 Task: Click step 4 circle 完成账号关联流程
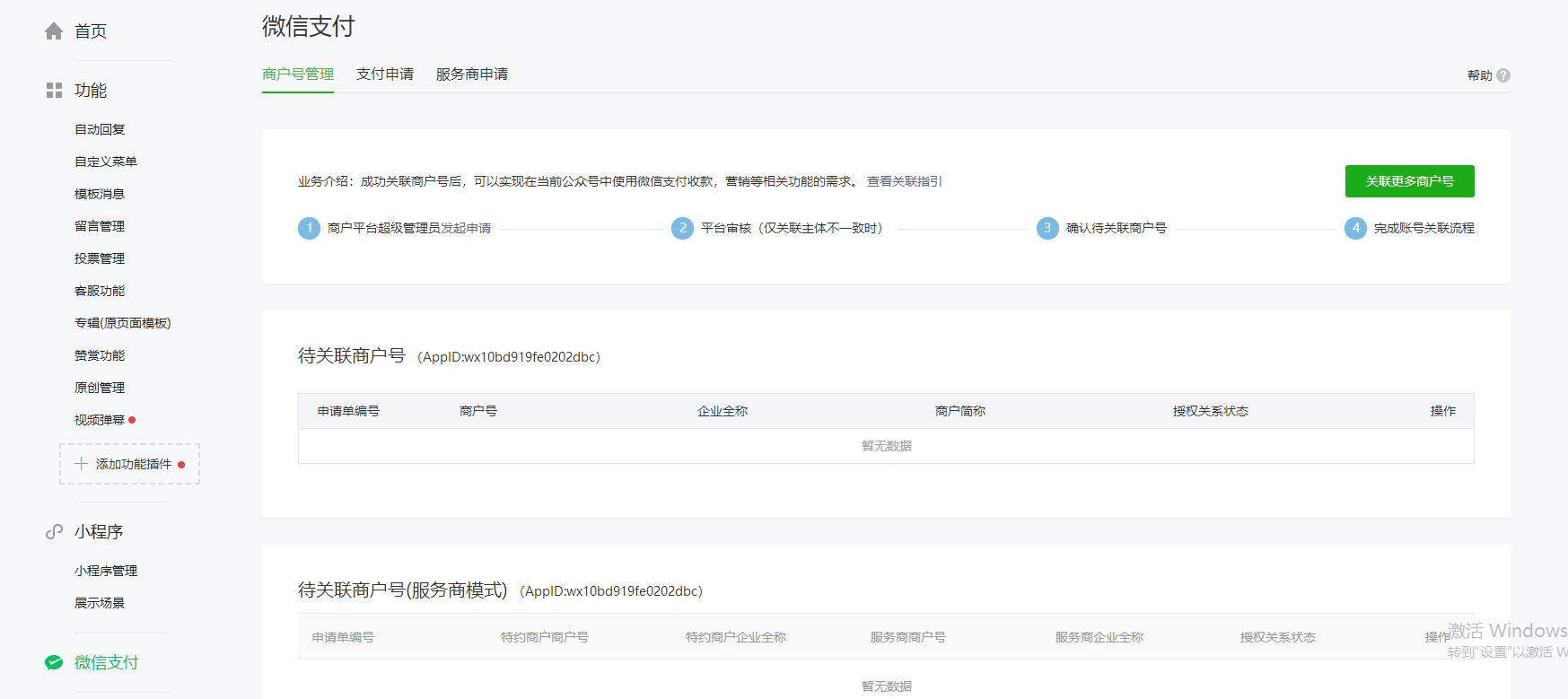click(x=1355, y=228)
